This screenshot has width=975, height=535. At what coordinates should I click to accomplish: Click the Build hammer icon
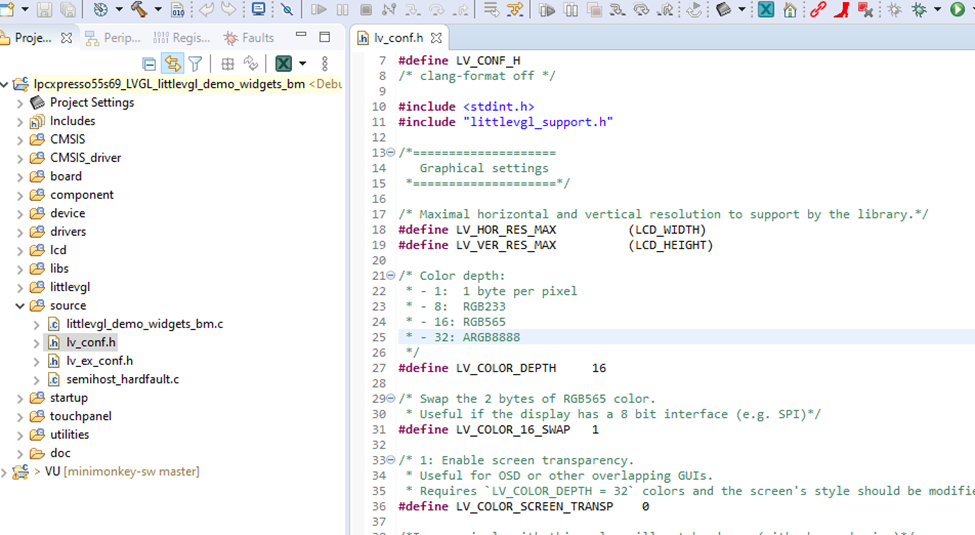pyautogui.click(x=138, y=10)
